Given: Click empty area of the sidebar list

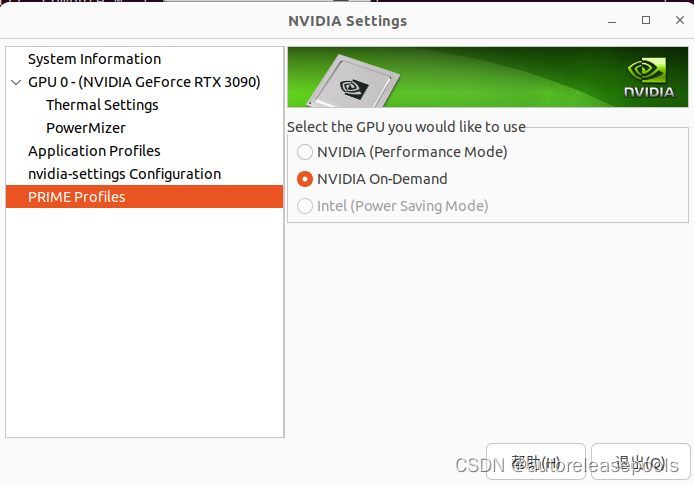Looking at the screenshot, I should tap(144, 323).
